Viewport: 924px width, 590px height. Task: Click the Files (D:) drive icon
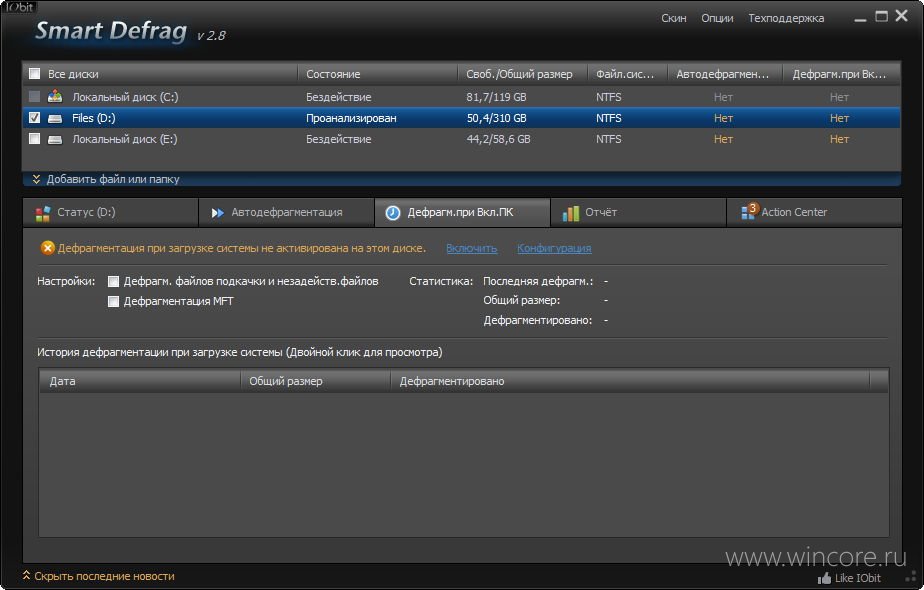55,118
